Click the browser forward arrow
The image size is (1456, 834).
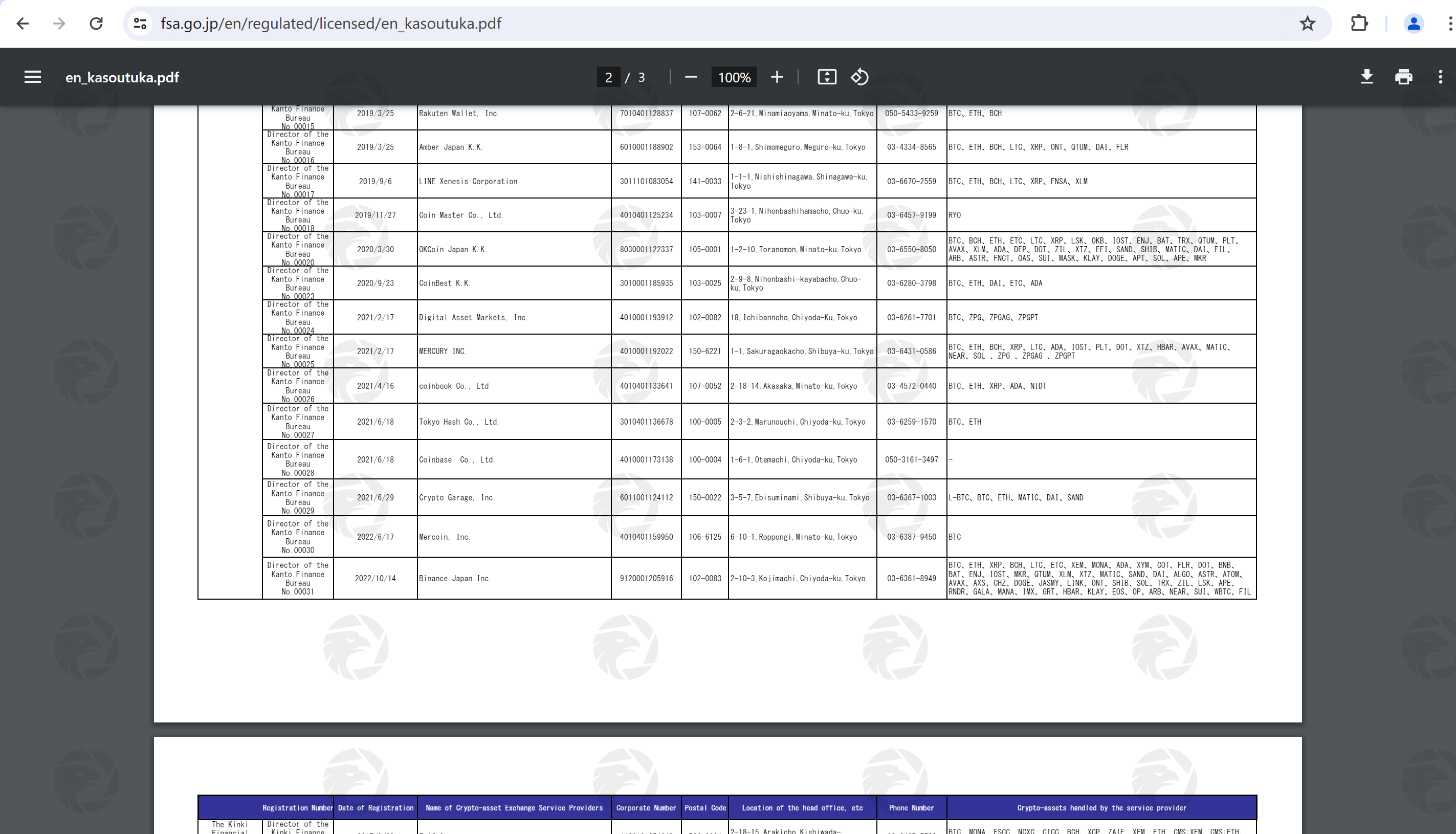point(59,24)
